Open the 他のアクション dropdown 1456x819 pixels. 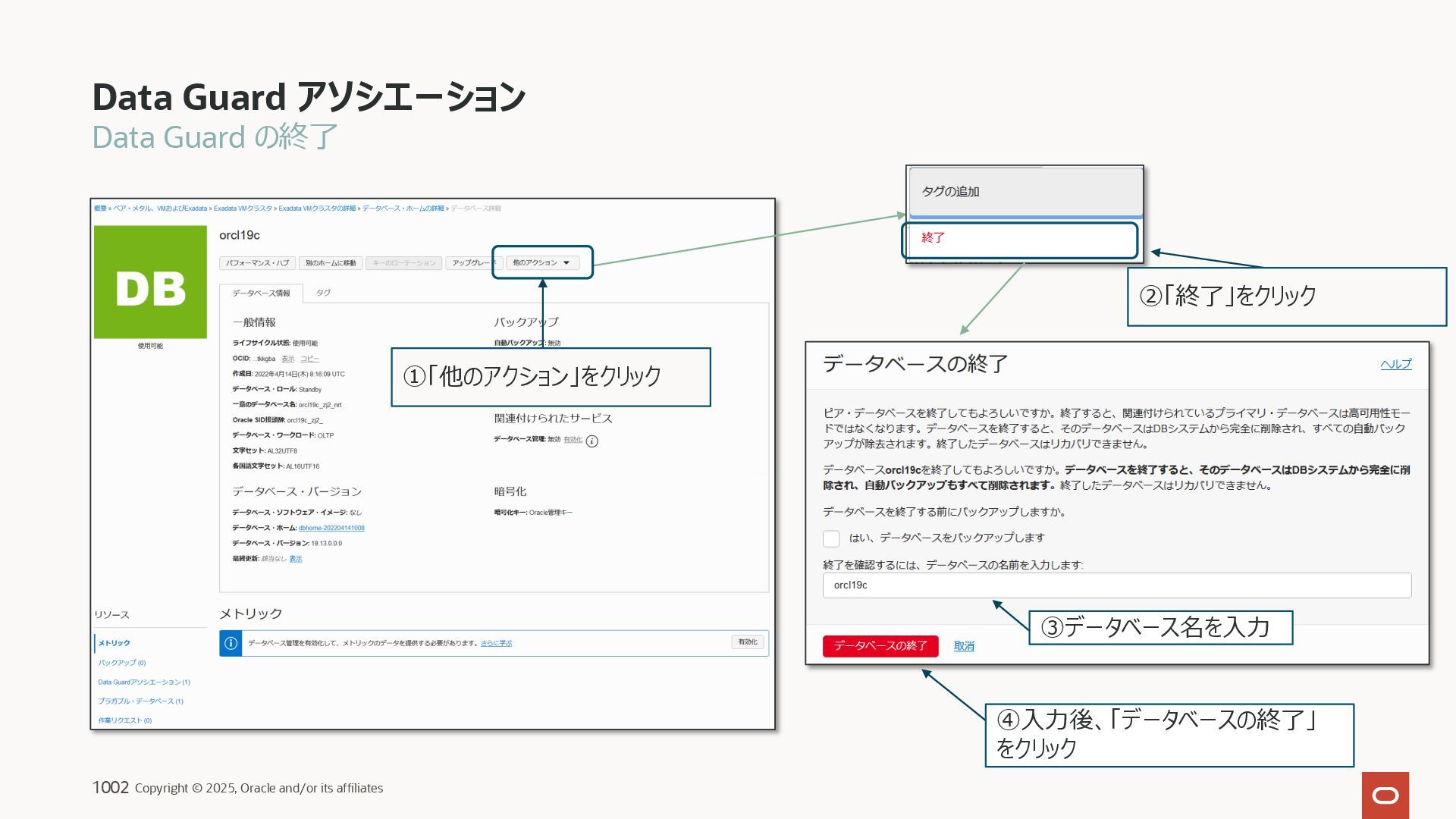pos(542,262)
